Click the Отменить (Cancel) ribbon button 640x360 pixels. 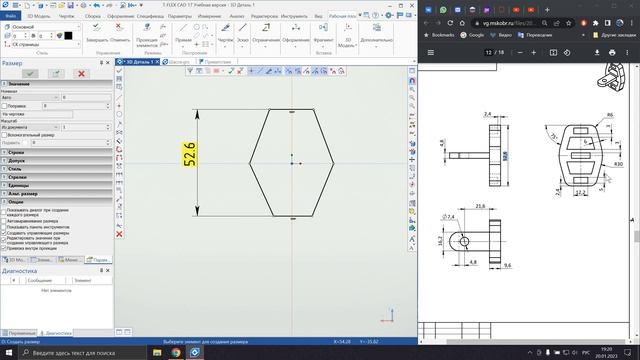point(119,33)
